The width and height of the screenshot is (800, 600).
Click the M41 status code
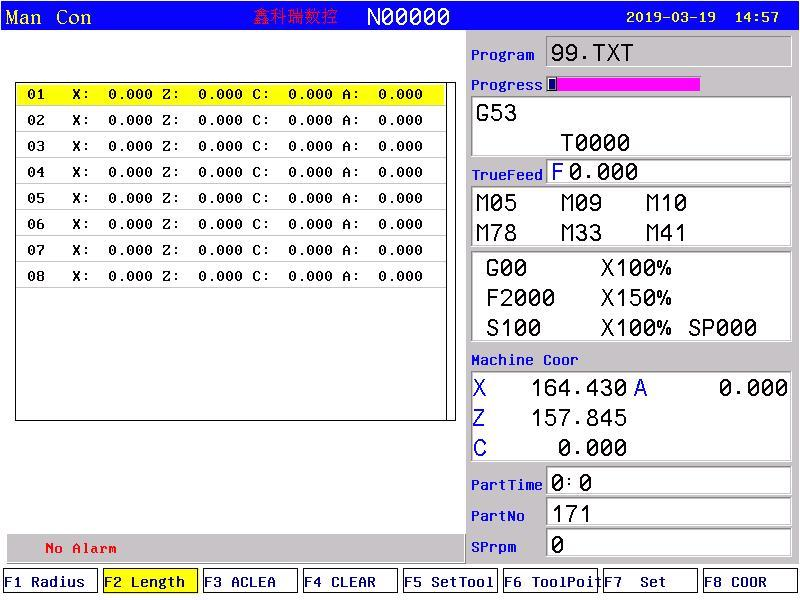666,233
